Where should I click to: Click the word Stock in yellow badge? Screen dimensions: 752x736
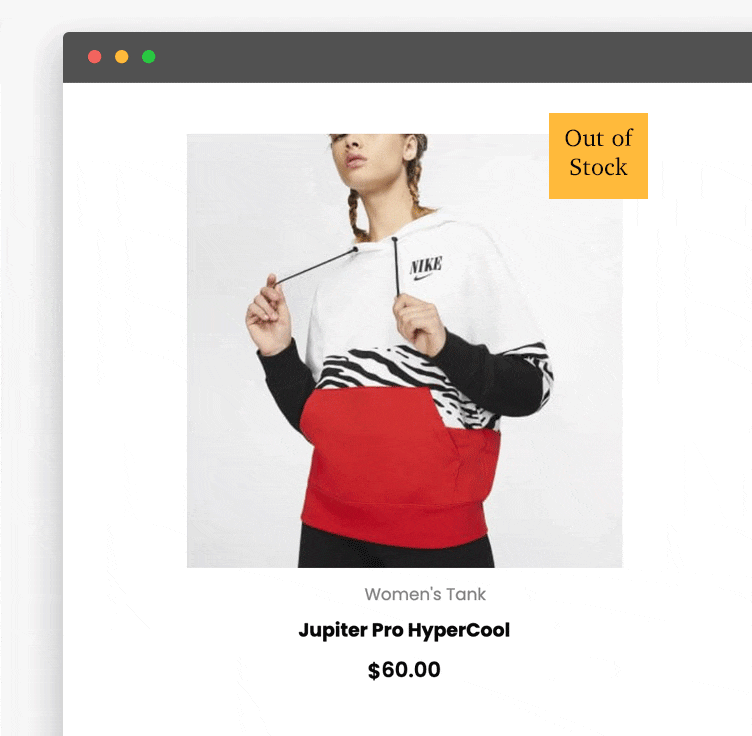click(x=598, y=168)
